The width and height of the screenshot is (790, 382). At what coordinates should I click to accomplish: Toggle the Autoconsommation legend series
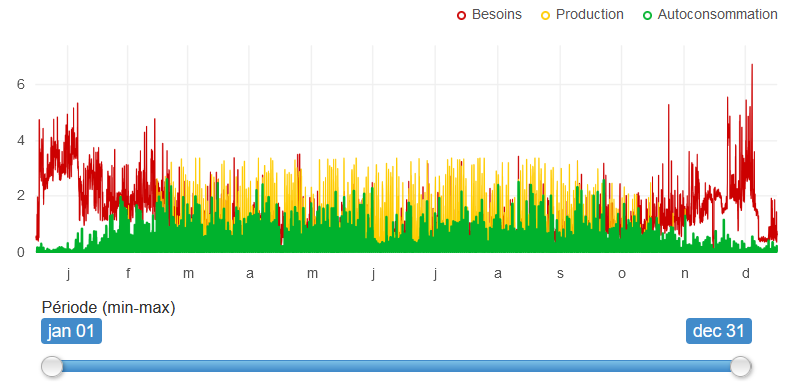[710, 15]
